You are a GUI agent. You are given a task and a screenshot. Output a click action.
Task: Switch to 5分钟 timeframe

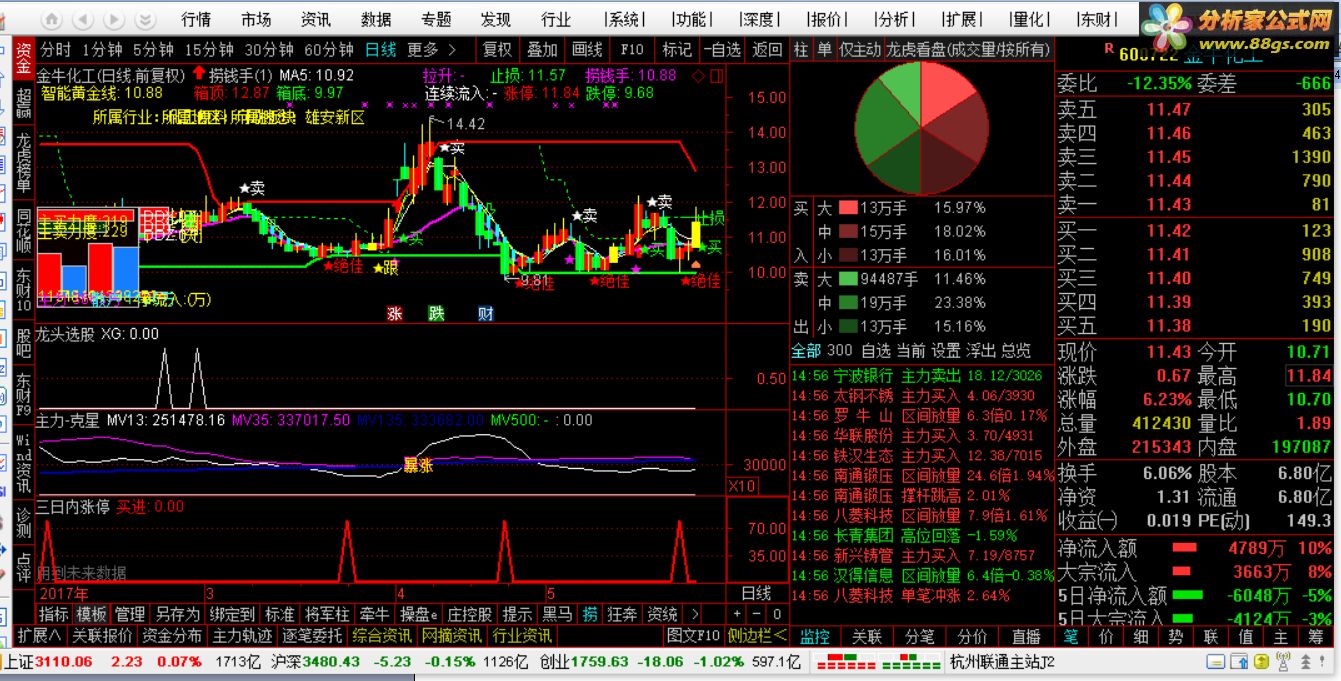coord(153,50)
